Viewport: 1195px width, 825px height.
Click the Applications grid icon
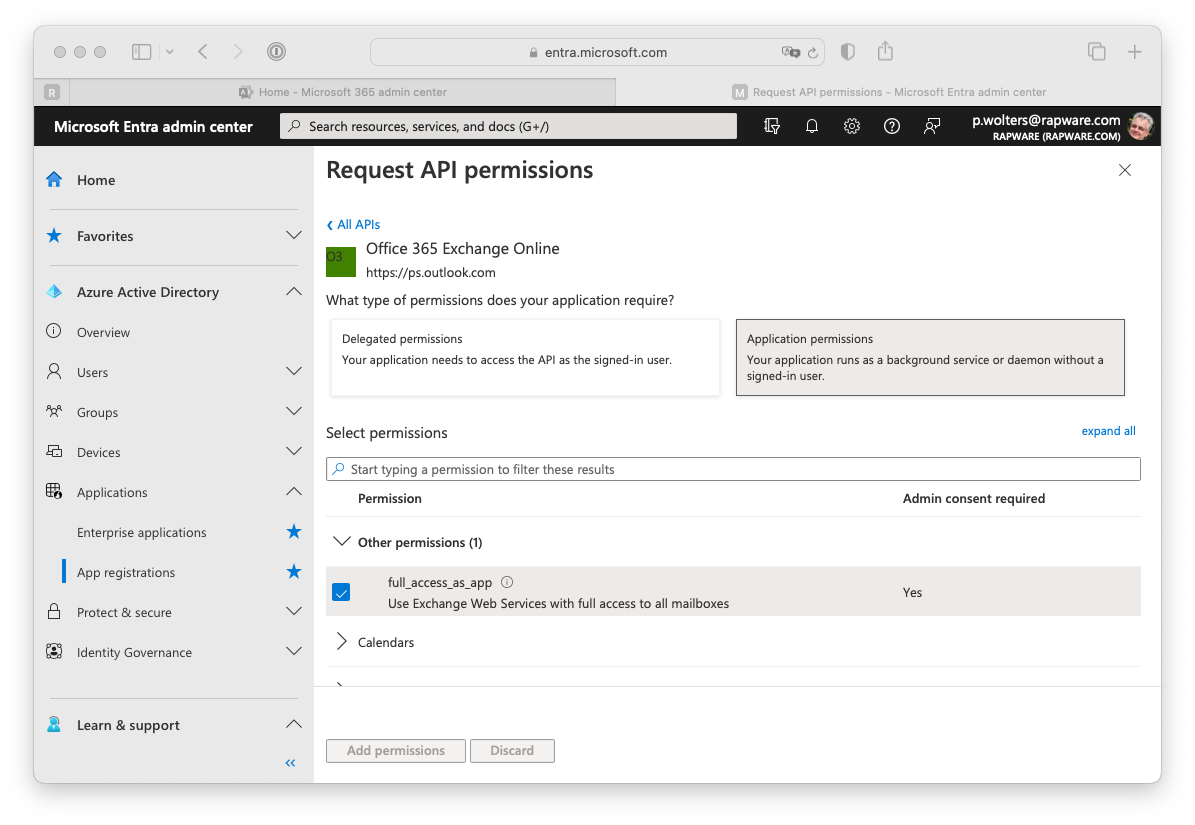click(54, 491)
